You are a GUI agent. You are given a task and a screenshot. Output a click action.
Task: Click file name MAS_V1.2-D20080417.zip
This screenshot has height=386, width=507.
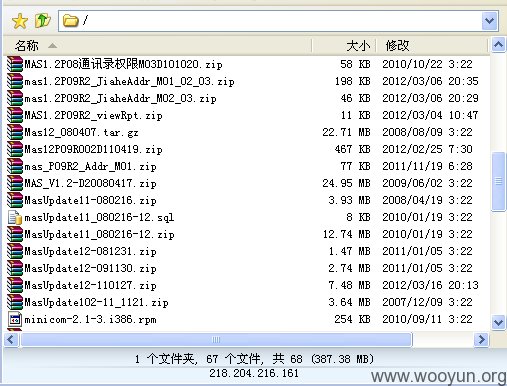tap(90, 183)
